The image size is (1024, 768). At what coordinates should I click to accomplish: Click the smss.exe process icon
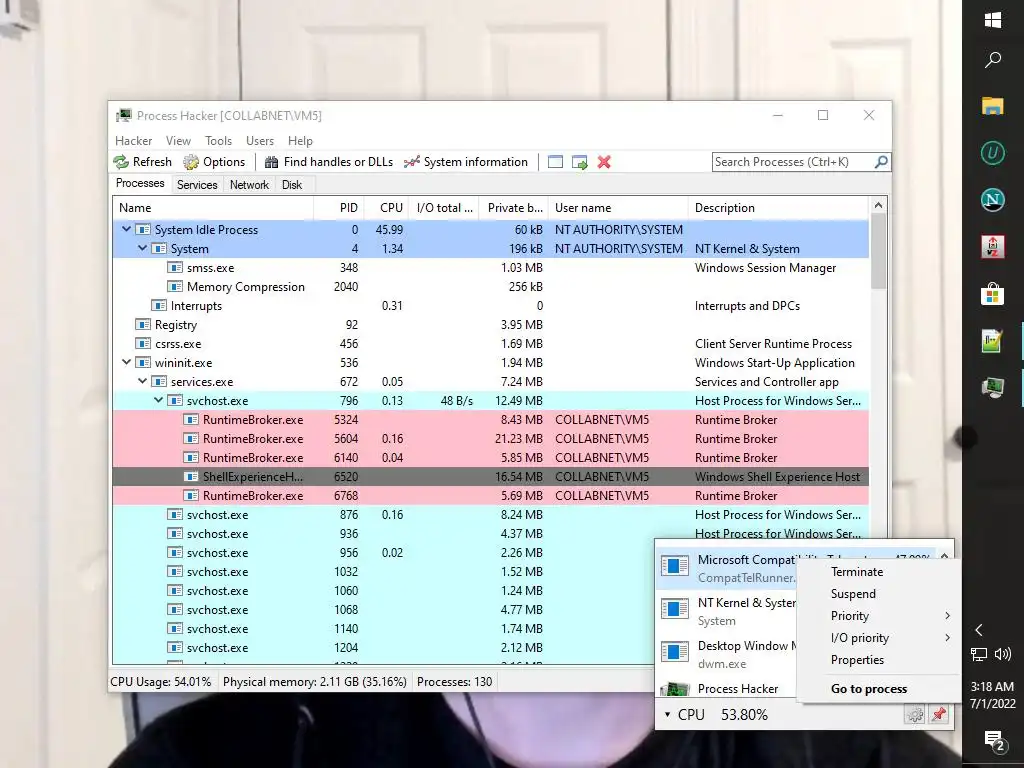[x=174, y=267]
